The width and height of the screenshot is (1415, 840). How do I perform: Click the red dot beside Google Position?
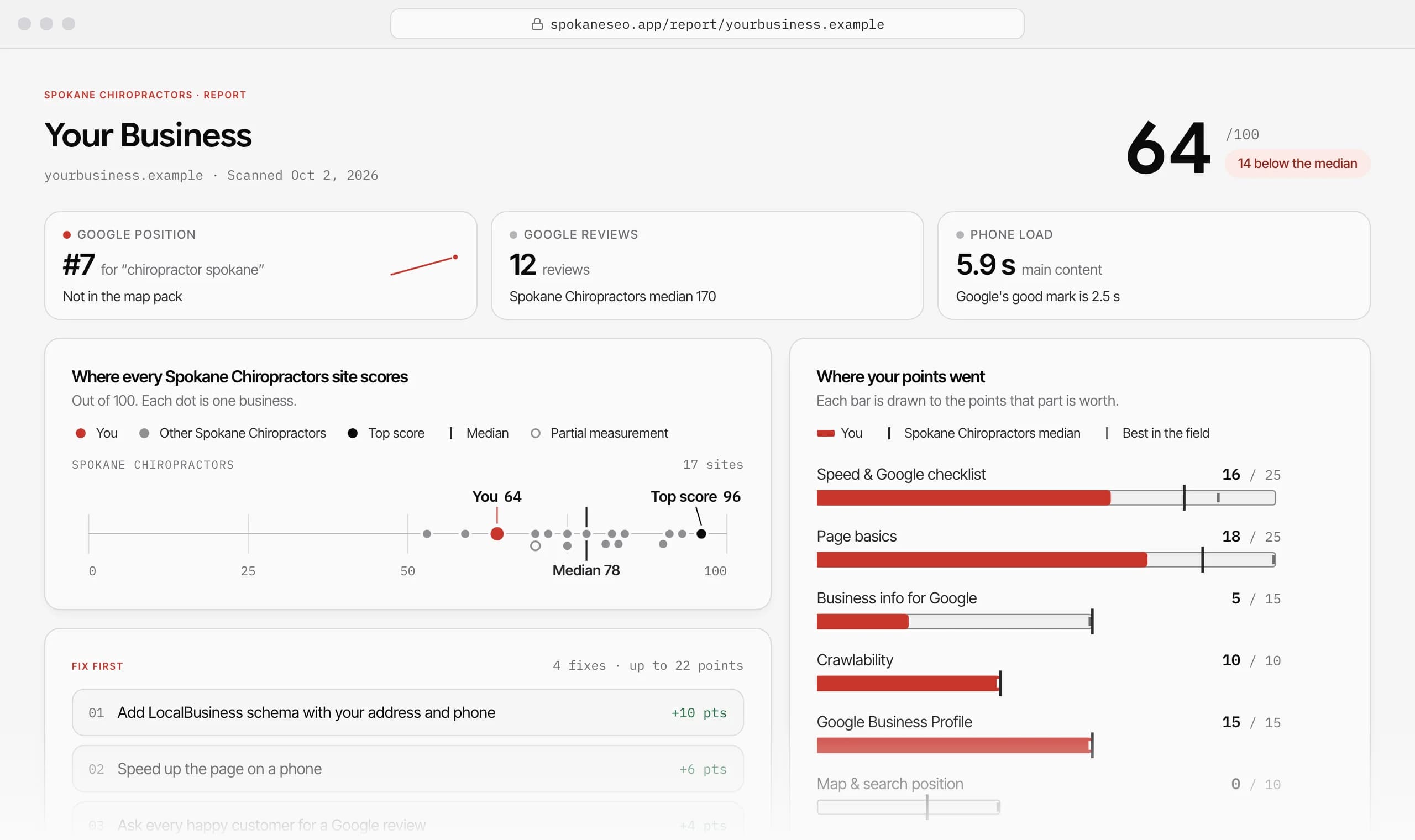coord(67,235)
